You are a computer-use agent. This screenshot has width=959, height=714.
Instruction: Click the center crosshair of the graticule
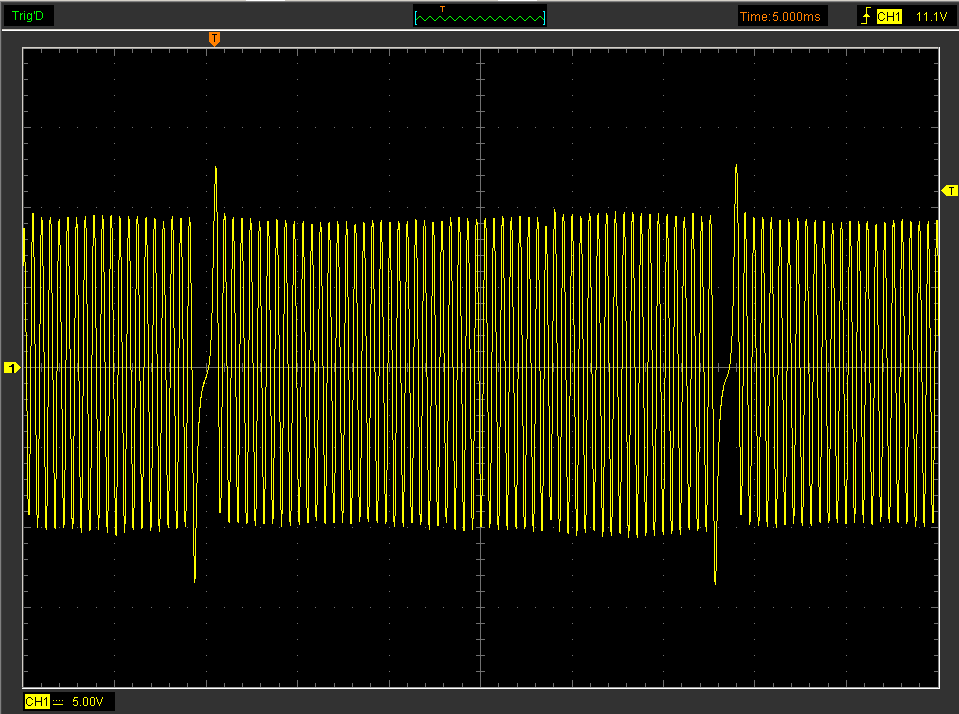coord(481,368)
